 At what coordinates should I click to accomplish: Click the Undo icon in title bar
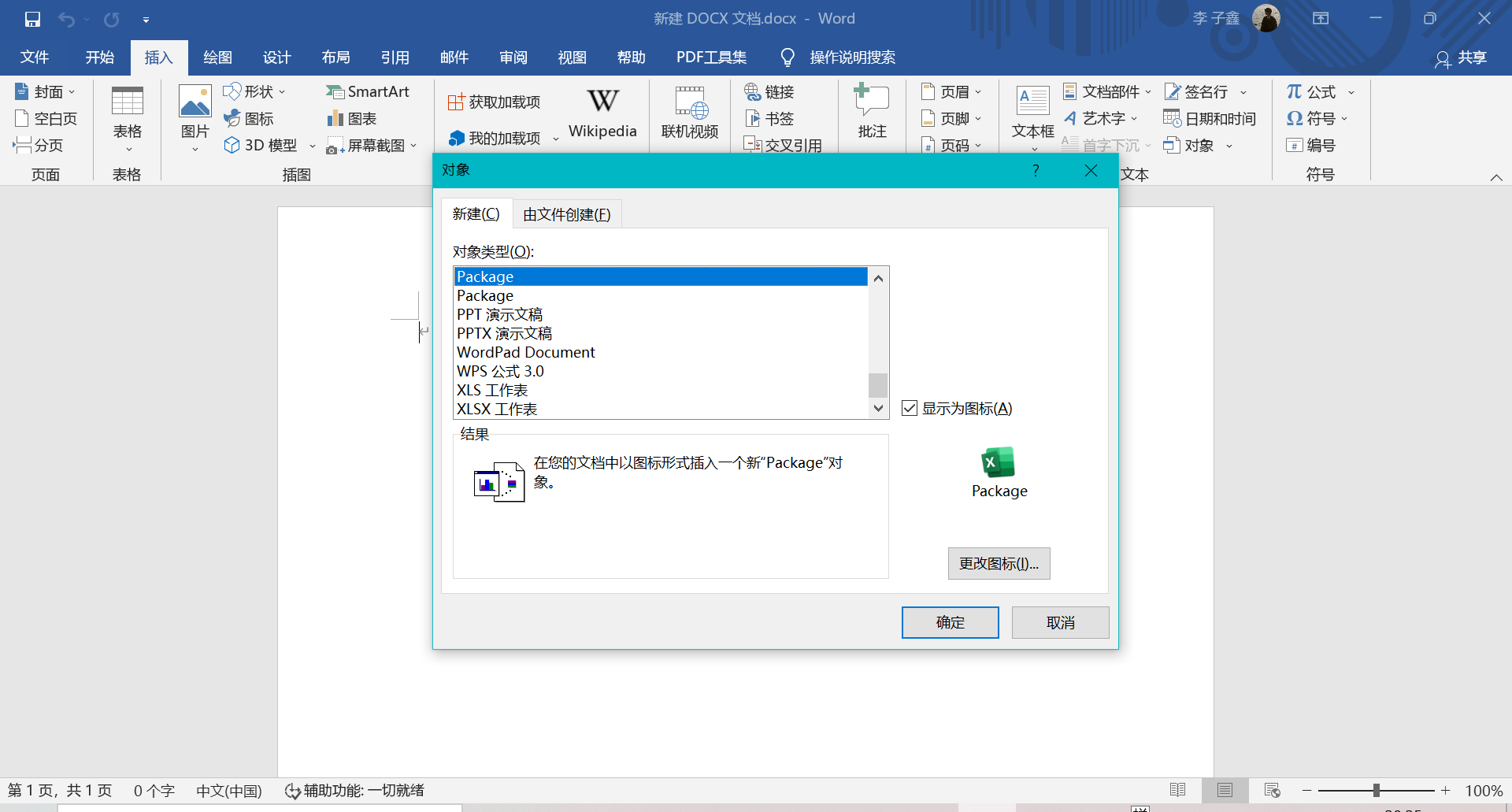click(67, 19)
